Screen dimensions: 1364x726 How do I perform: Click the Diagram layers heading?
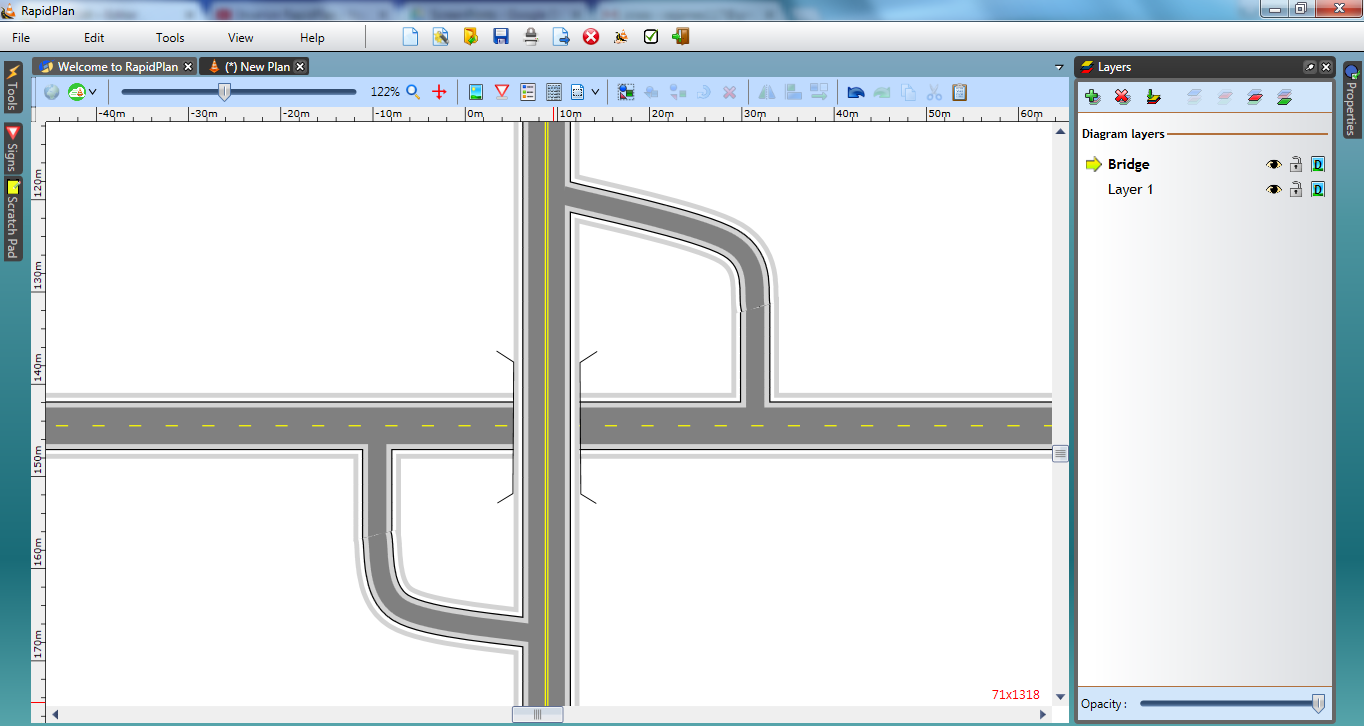click(x=1123, y=134)
